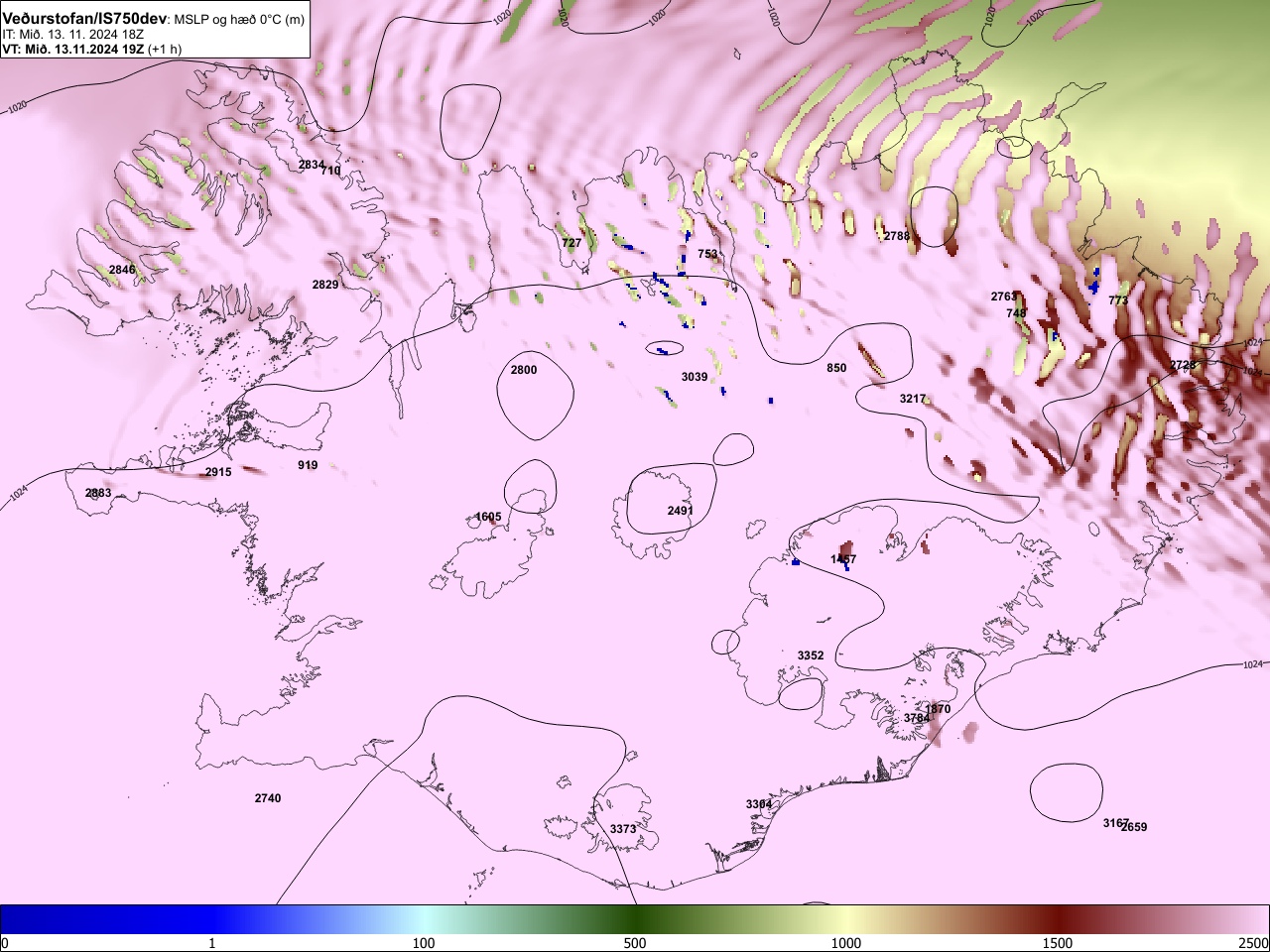Click the 2846 value on the map

coord(122,270)
